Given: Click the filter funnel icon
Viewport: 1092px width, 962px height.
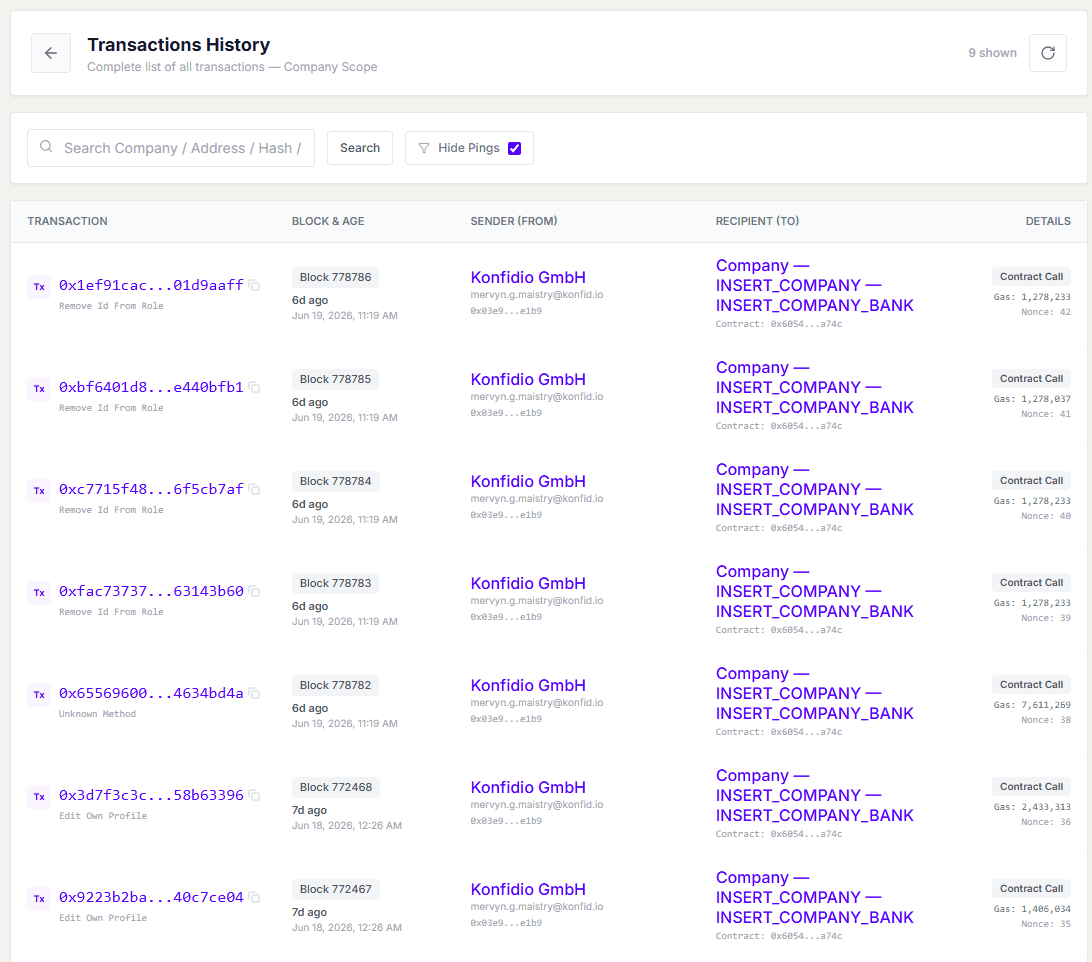Looking at the screenshot, I should (423, 148).
